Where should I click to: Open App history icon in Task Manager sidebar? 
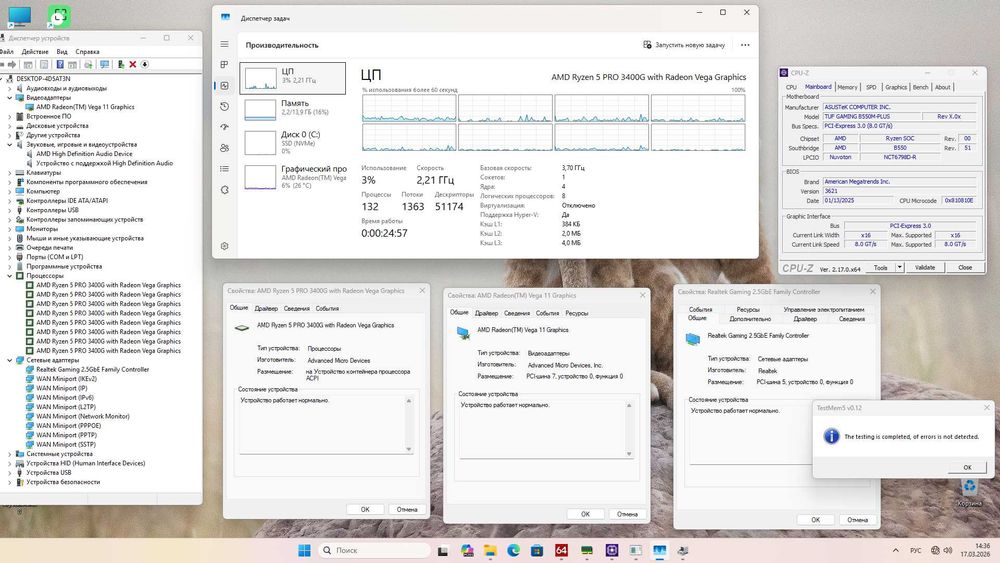[x=224, y=106]
